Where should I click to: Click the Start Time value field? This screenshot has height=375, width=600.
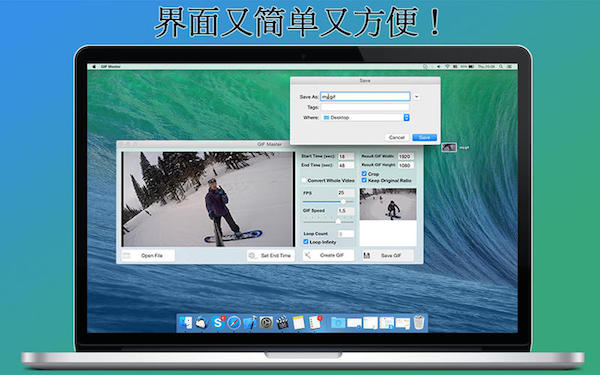(346, 157)
